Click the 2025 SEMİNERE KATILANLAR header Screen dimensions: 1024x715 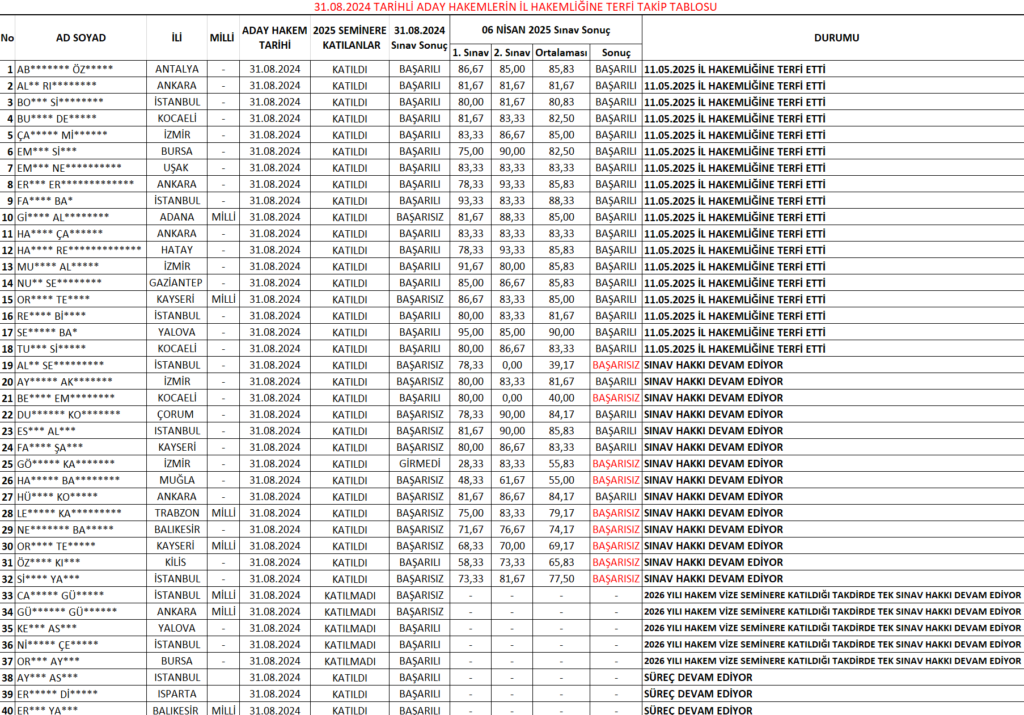(x=349, y=38)
